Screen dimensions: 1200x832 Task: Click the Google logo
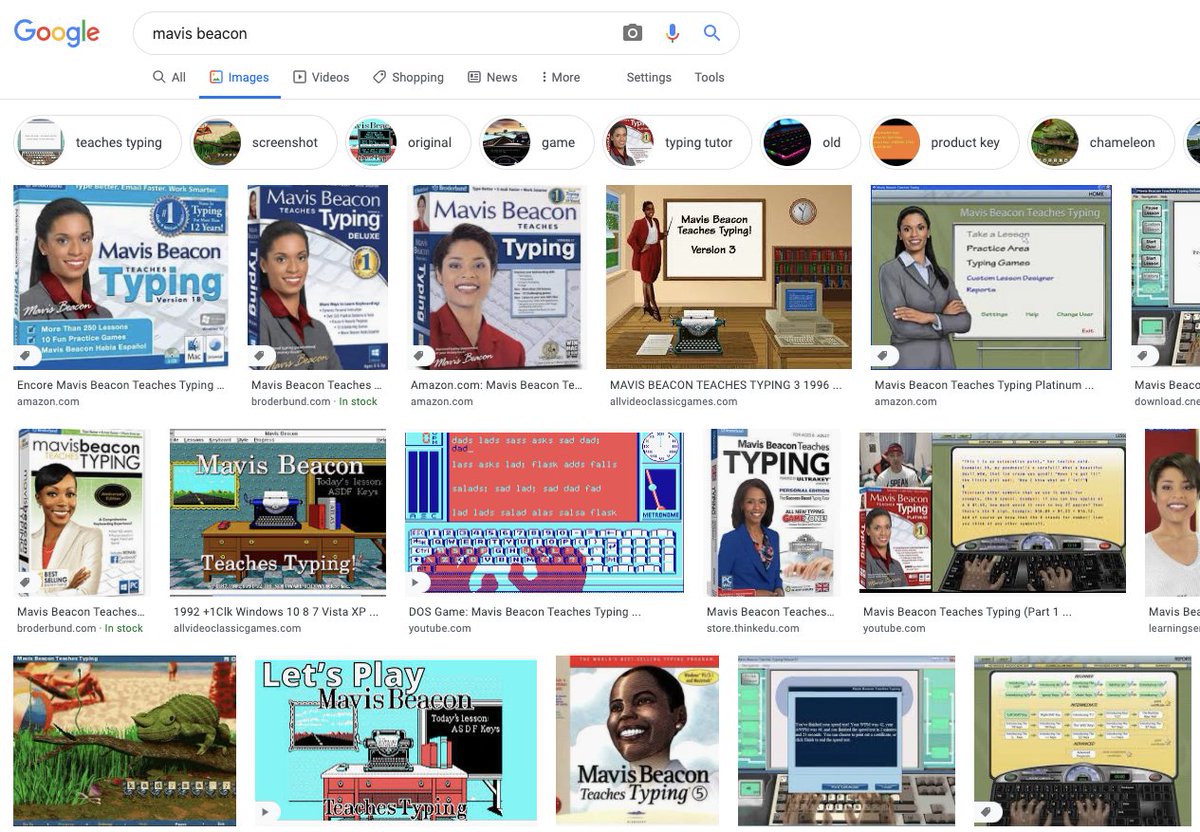point(57,33)
